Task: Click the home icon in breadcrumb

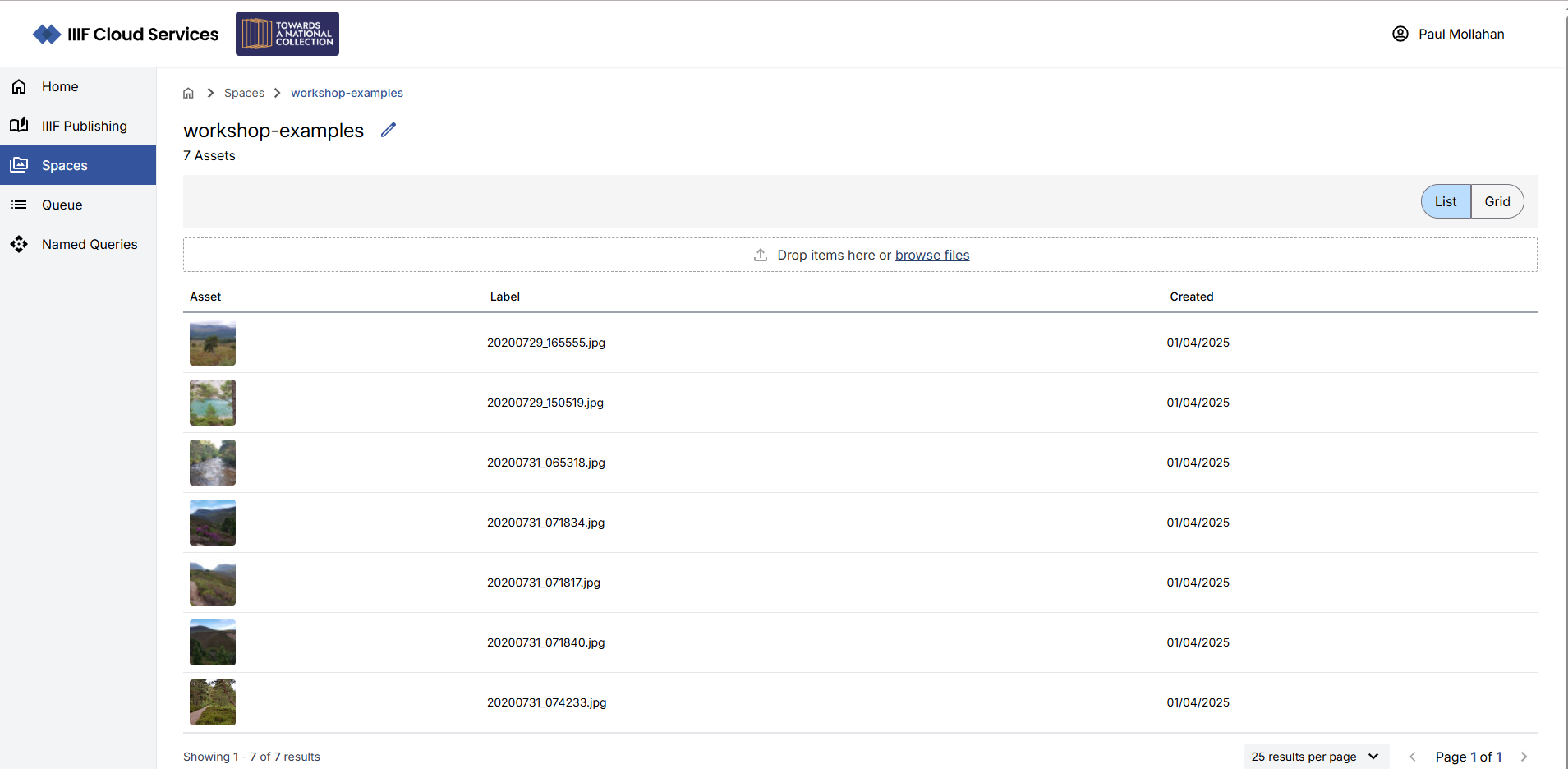Action: coord(188,93)
